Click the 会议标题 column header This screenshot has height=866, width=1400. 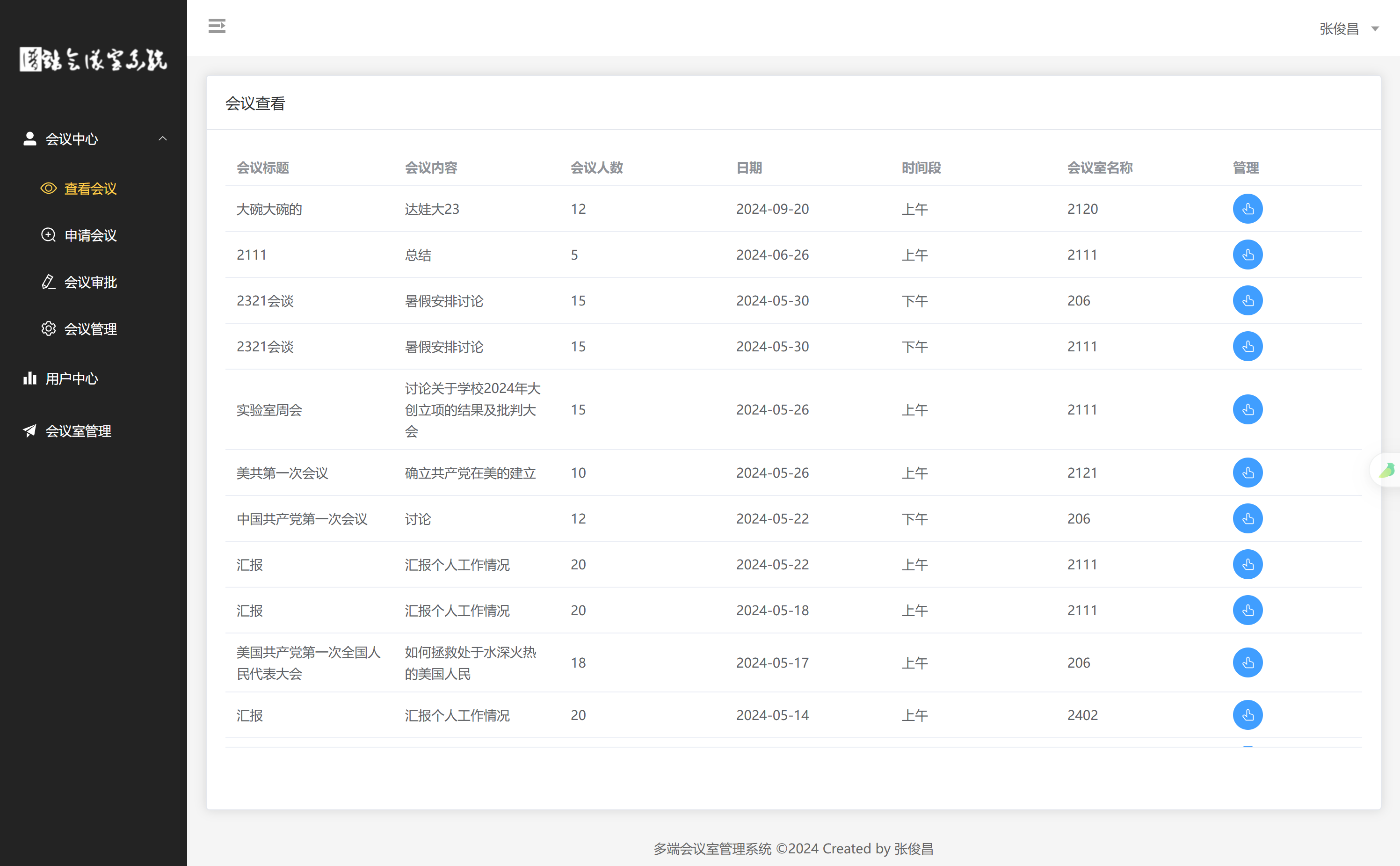[x=263, y=168]
